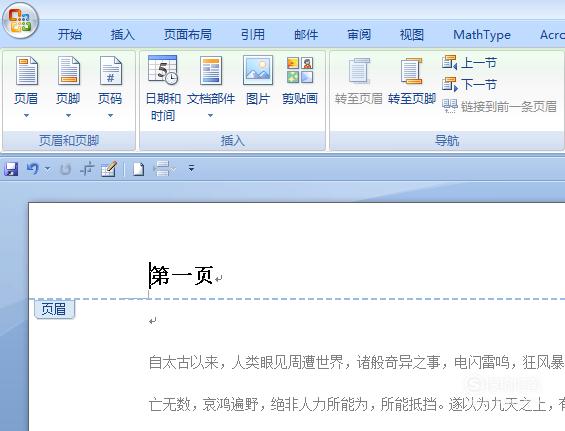Click the 文档部件 quick parts icon
This screenshot has height=431, width=565.
pyautogui.click(x=211, y=71)
